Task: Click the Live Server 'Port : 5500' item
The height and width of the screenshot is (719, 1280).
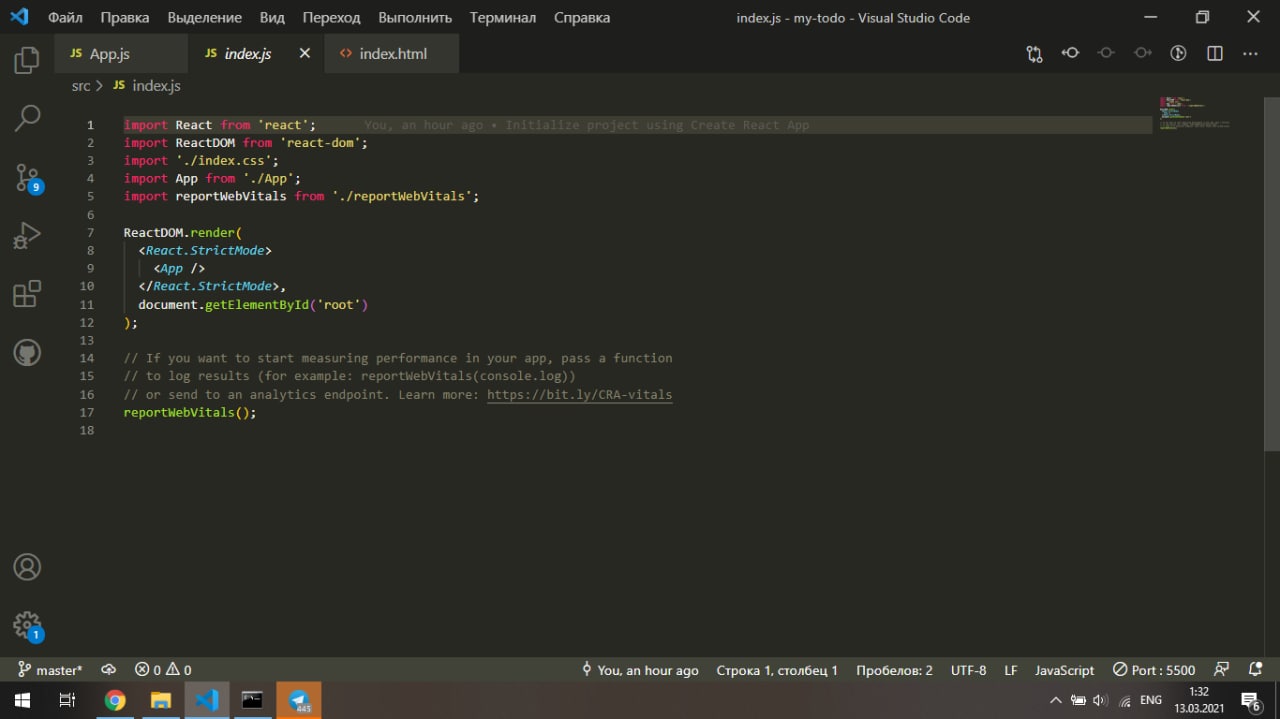Action: pyautogui.click(x=1154, y=670)
